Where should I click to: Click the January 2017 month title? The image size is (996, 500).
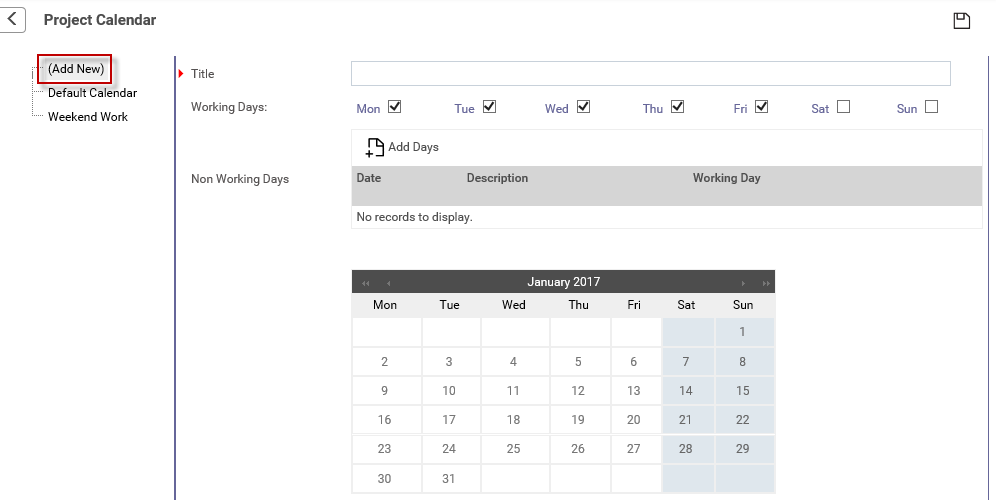tap(563, 282)
